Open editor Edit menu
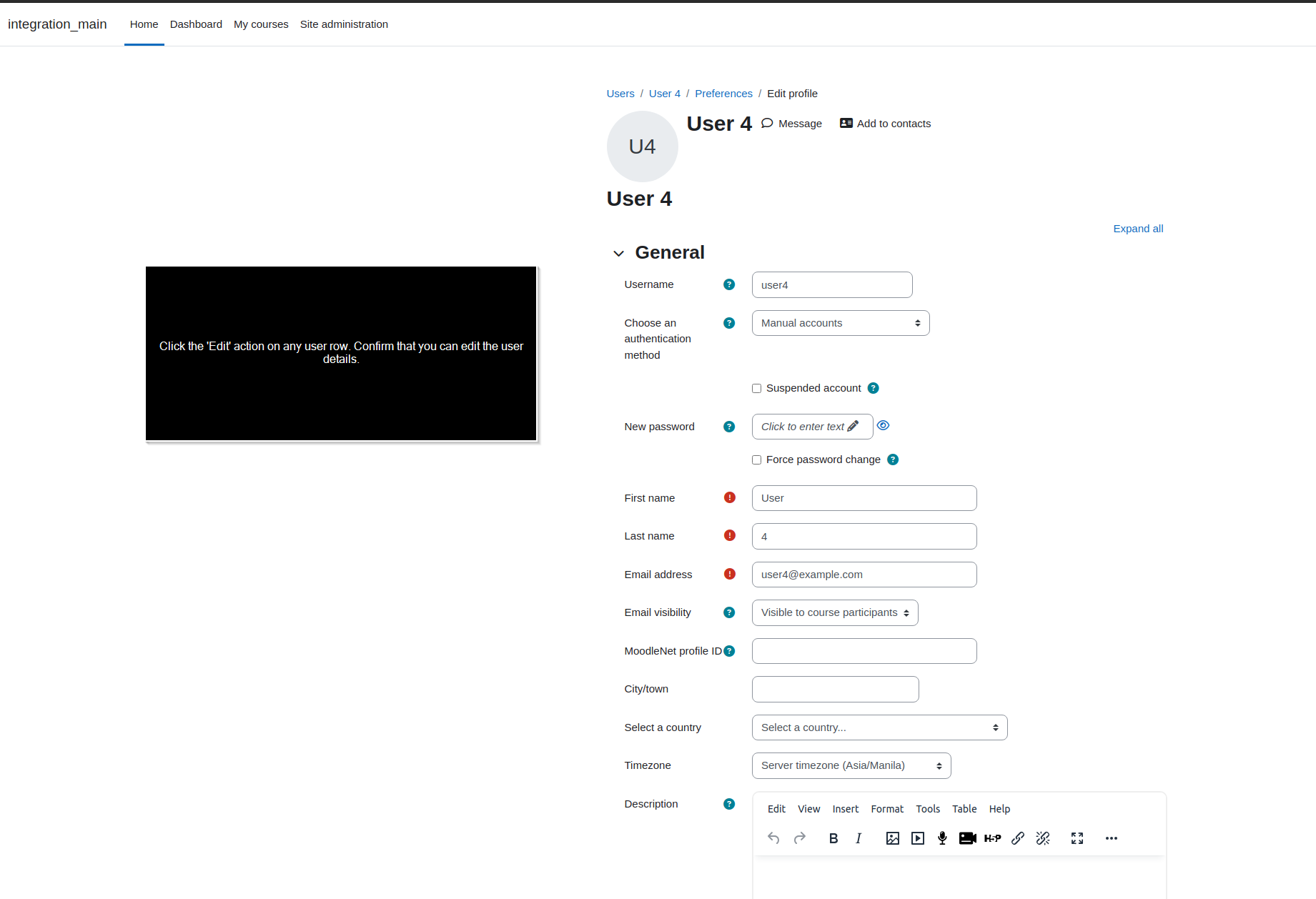 (x=776, y=809)
